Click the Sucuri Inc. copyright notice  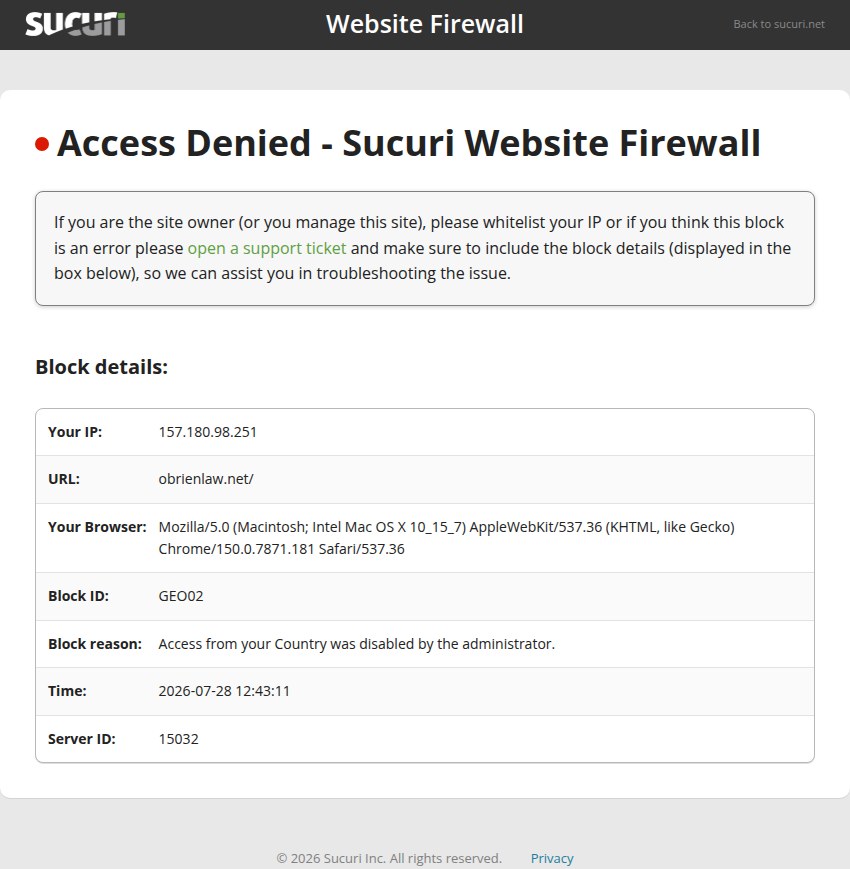coord(389,858)
